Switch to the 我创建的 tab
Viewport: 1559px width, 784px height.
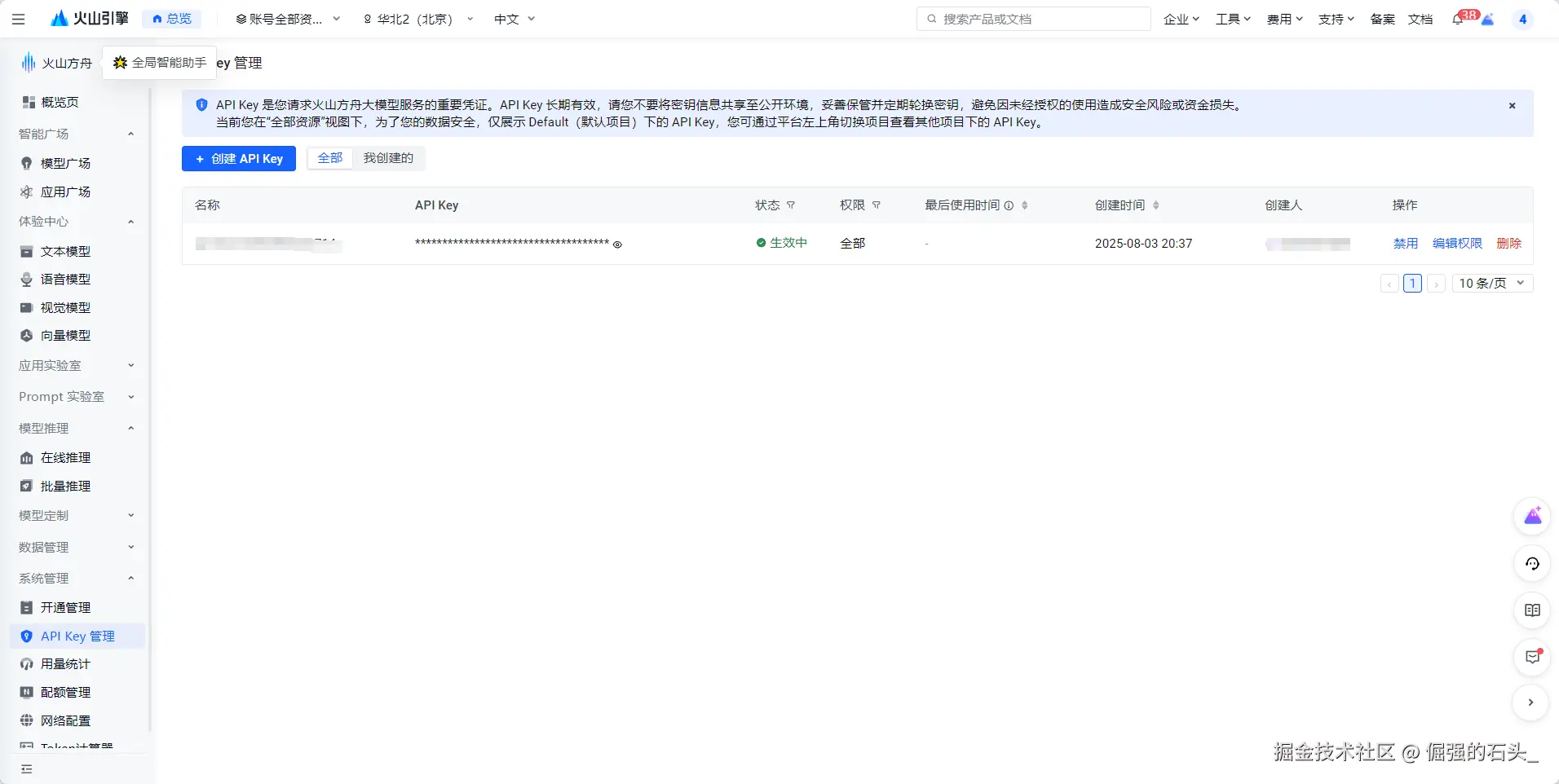(388, 158)
